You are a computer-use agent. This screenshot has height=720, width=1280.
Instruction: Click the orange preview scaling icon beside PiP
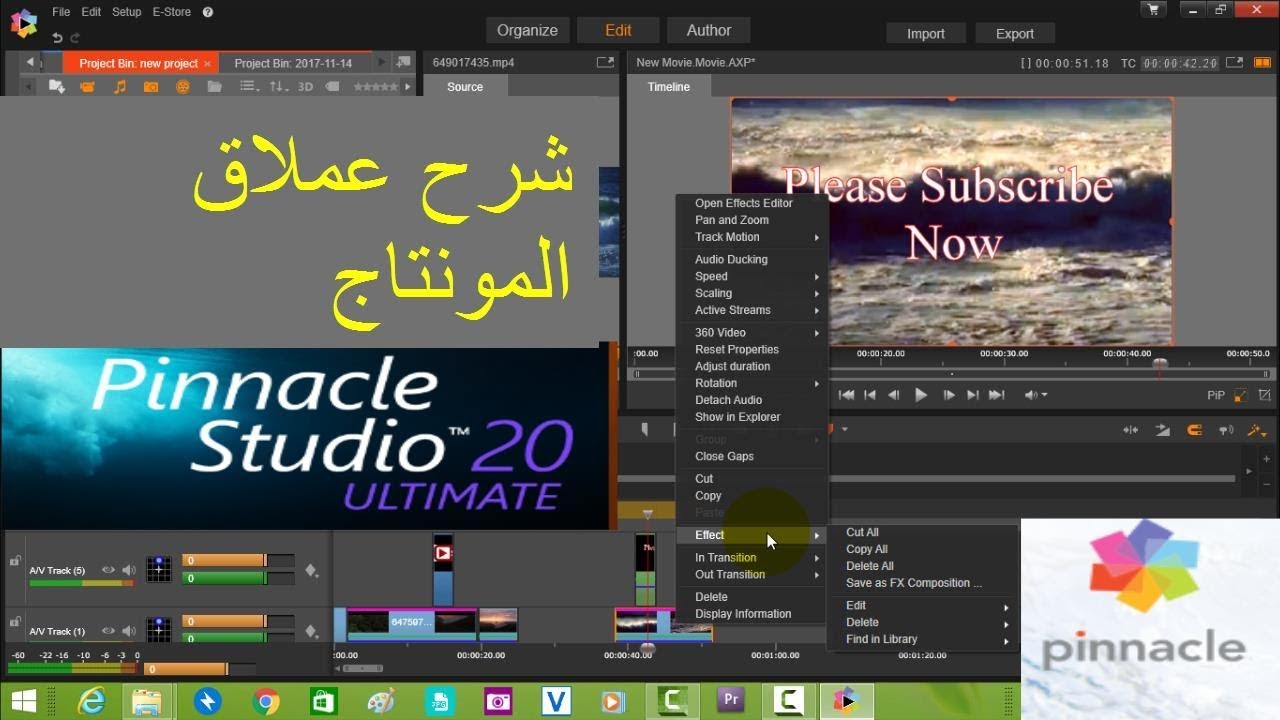1241,395
